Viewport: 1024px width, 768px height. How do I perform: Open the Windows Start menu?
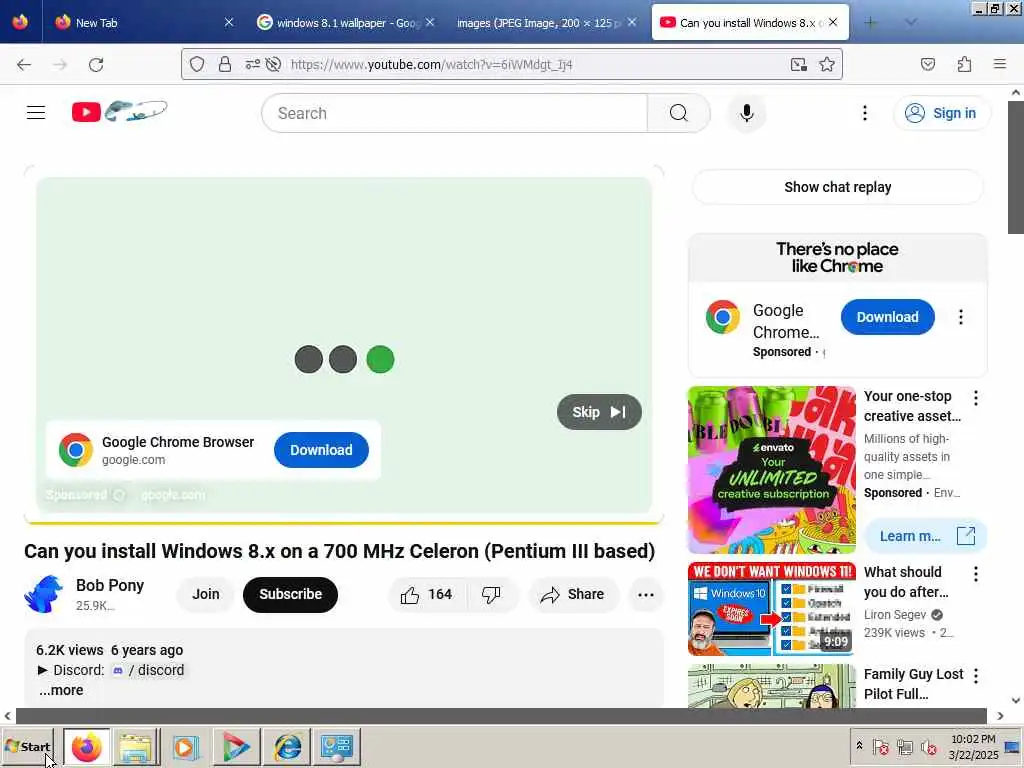coord(27,746)
